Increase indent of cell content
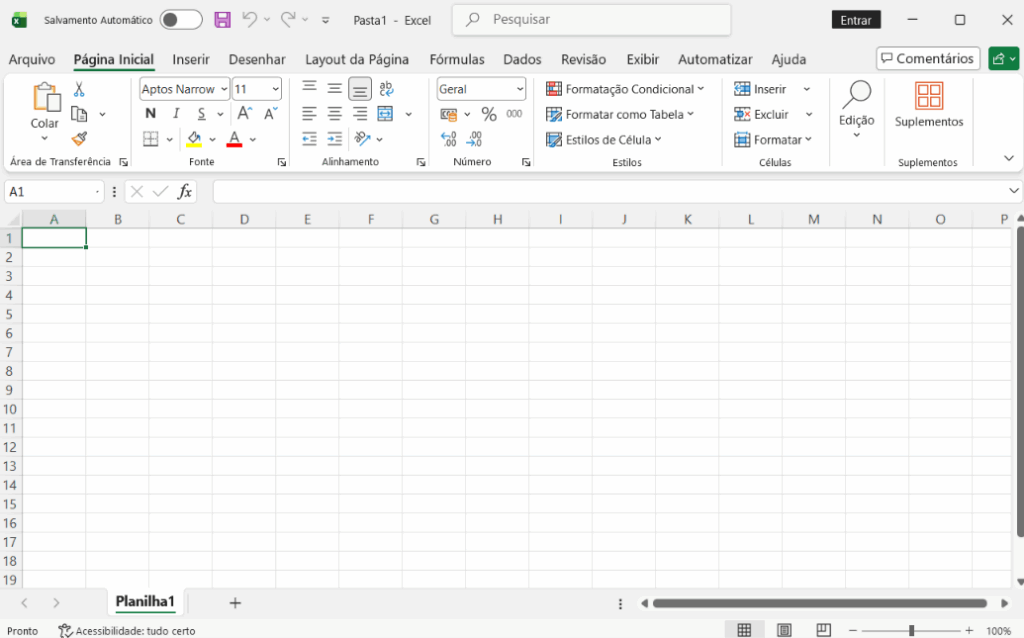Screen dimensions: 1024x638 [334, 139]
